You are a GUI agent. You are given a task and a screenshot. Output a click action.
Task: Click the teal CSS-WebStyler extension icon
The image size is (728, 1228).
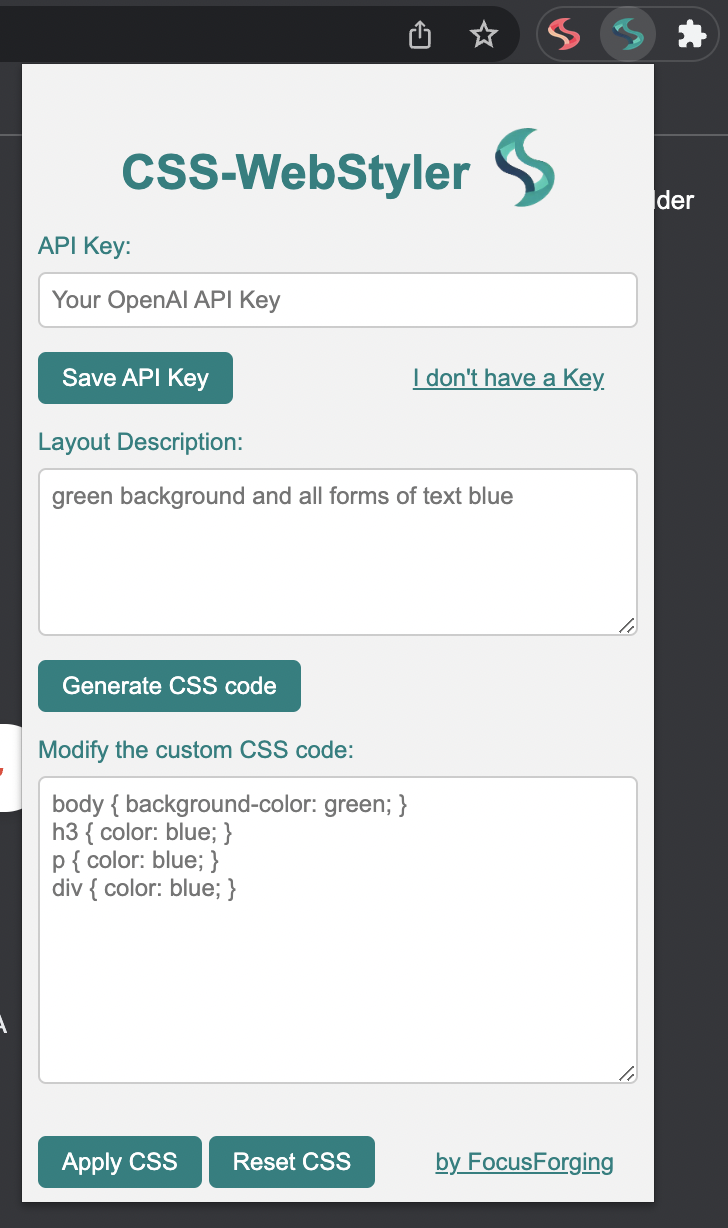coord(628,36)
